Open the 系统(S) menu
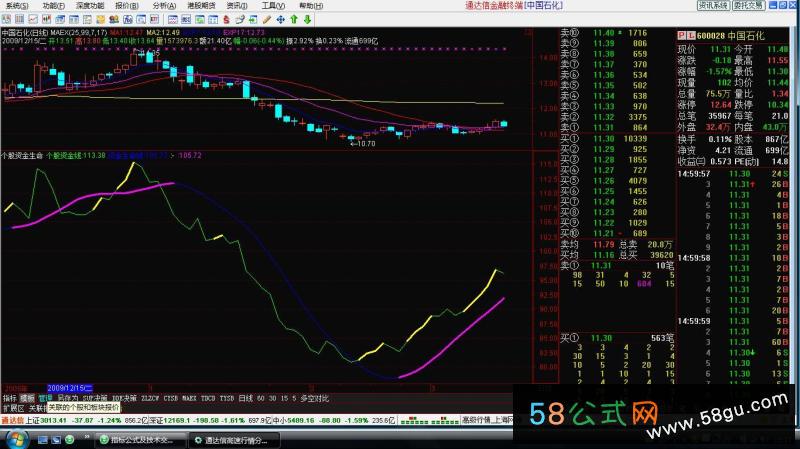 click(x=17, y=6)
